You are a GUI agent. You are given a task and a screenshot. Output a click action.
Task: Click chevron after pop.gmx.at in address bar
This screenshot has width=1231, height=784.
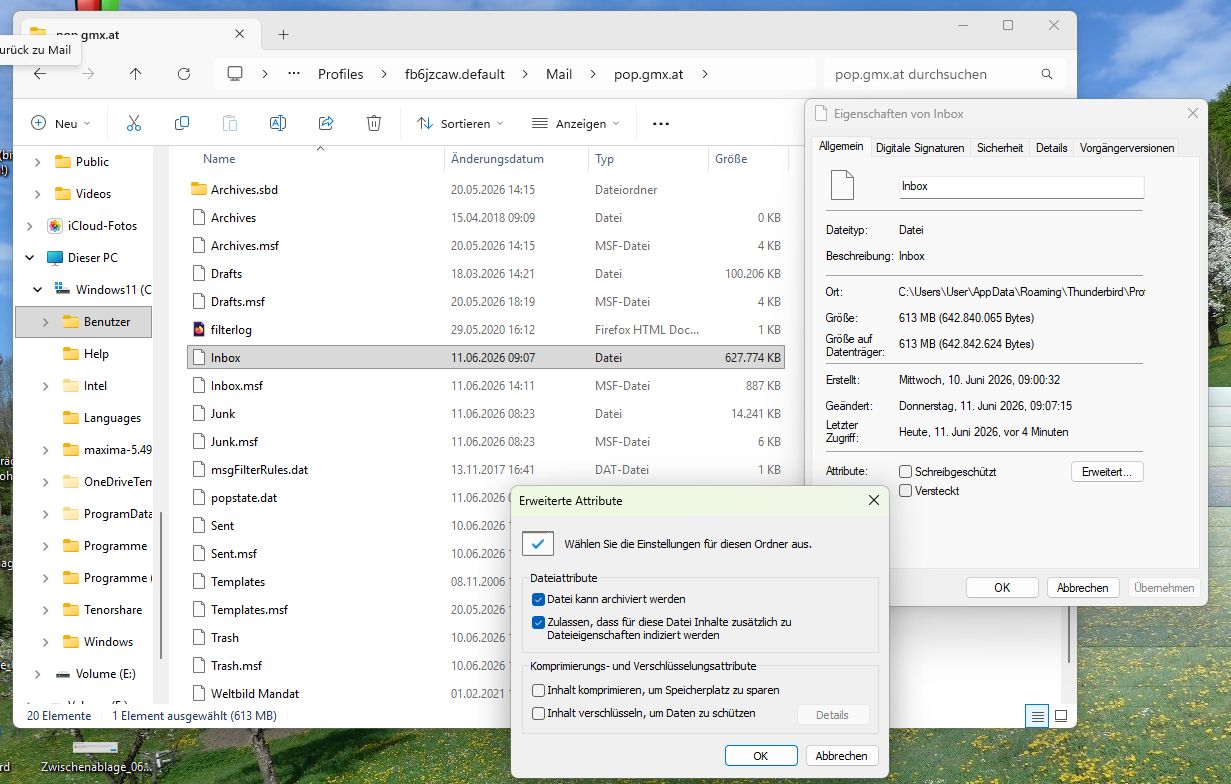705,74
